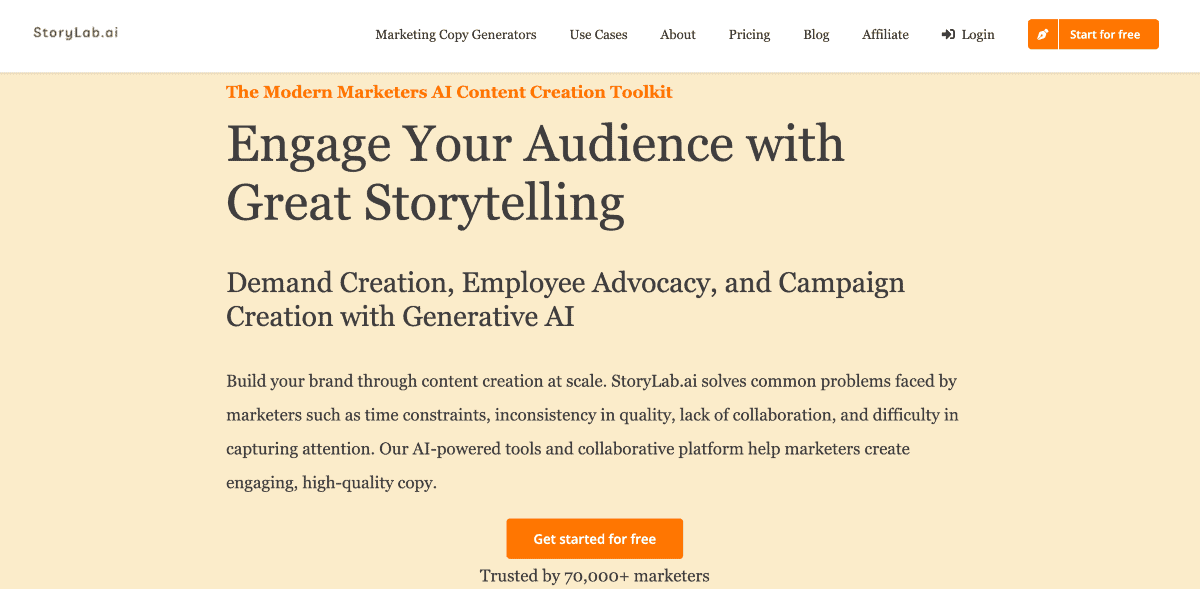Screen dimensions: 1200x589
Task: Click the word Storytelling in the headline
Action: (x=494, y=202)
